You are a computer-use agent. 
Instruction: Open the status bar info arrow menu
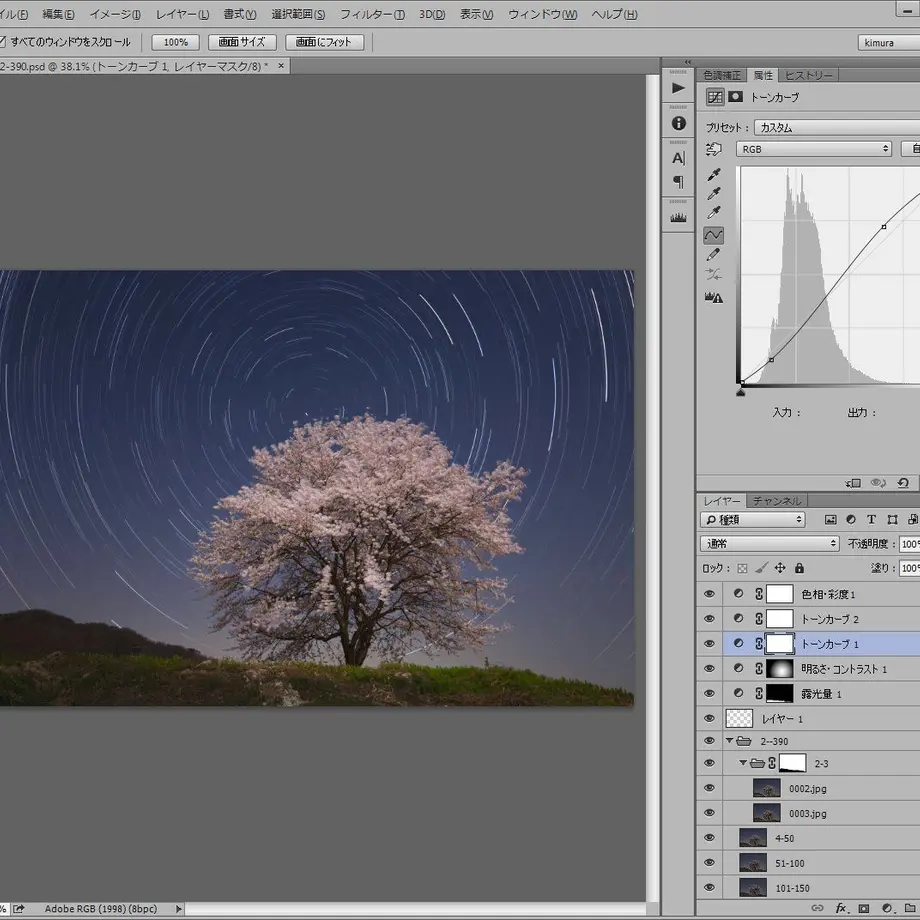tap(178, 909)
